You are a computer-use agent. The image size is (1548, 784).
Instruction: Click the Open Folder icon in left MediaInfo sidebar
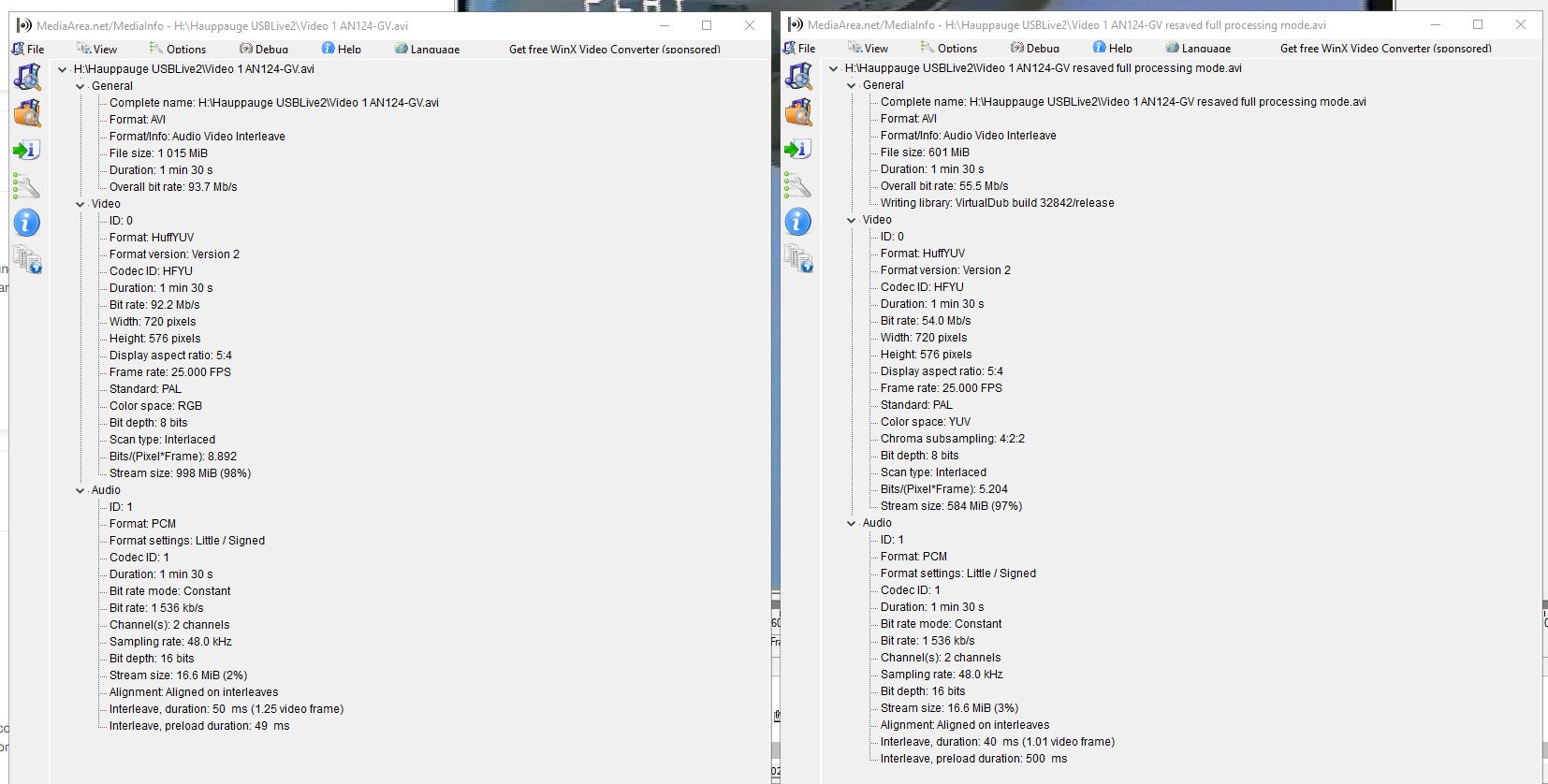tap(27, 113)
